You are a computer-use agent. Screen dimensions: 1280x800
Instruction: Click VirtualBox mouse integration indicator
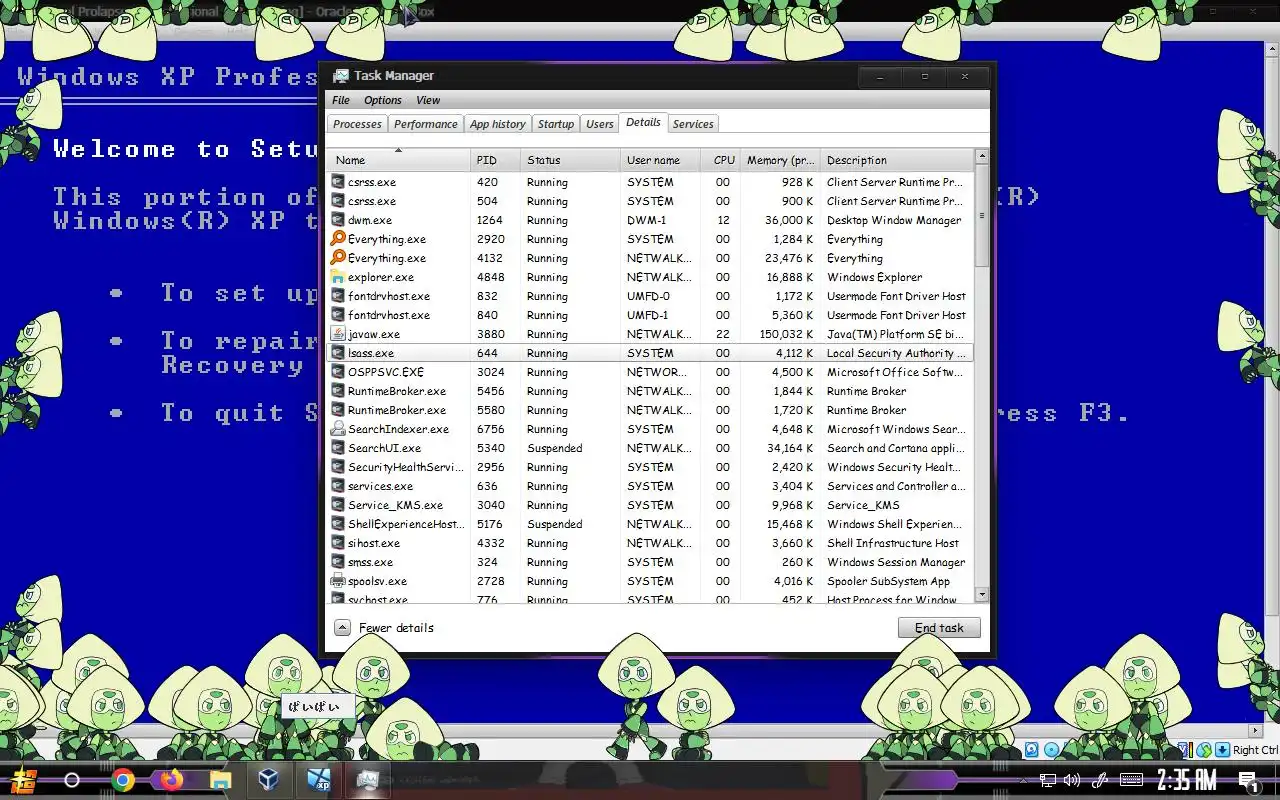[x=1204, y=750]
